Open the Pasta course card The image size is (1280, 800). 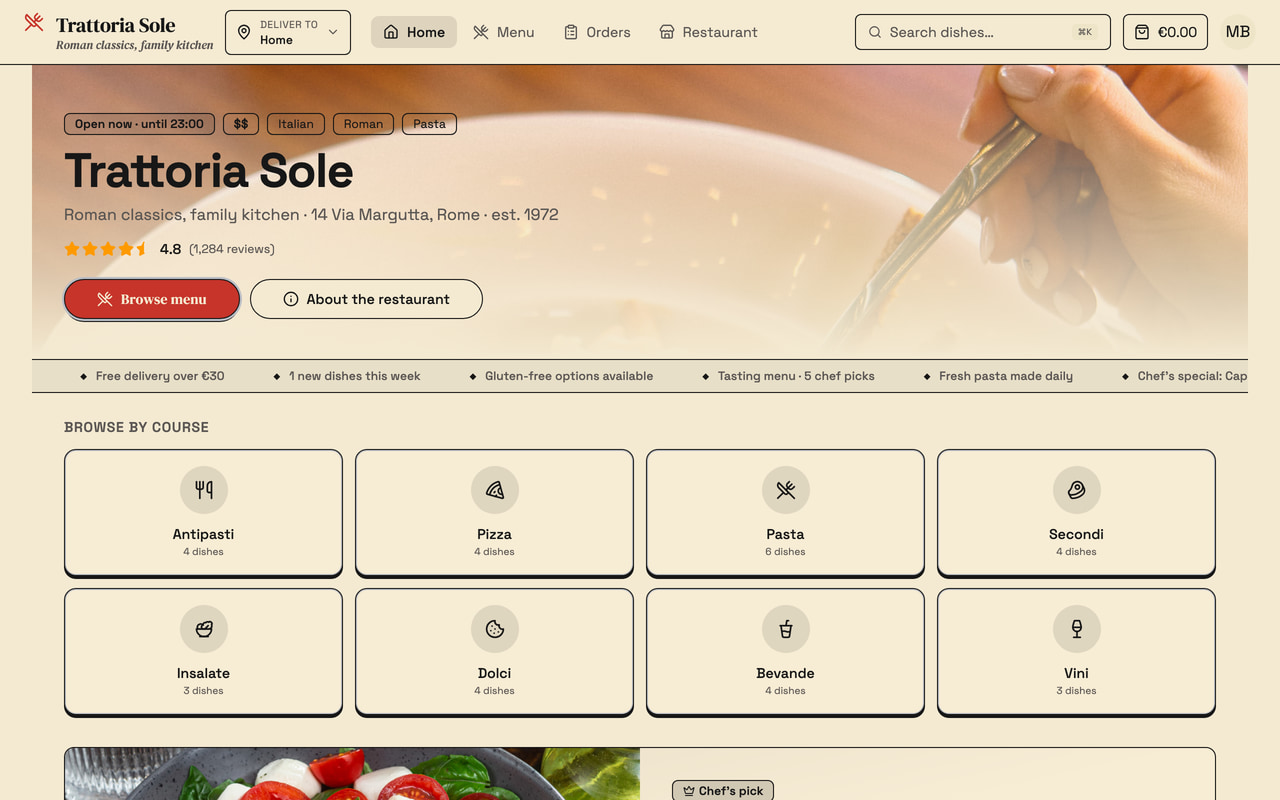785,512
